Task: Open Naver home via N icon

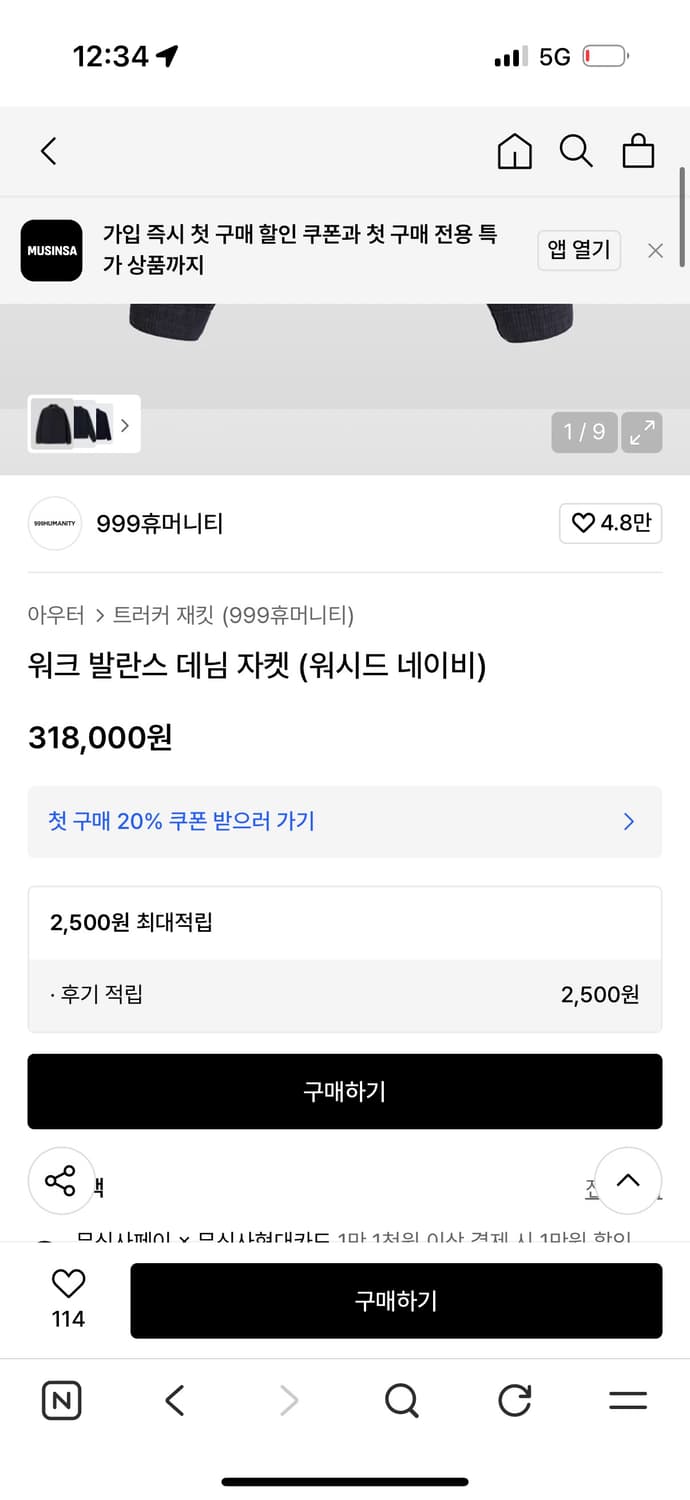Action: [x=61, y=1401]
